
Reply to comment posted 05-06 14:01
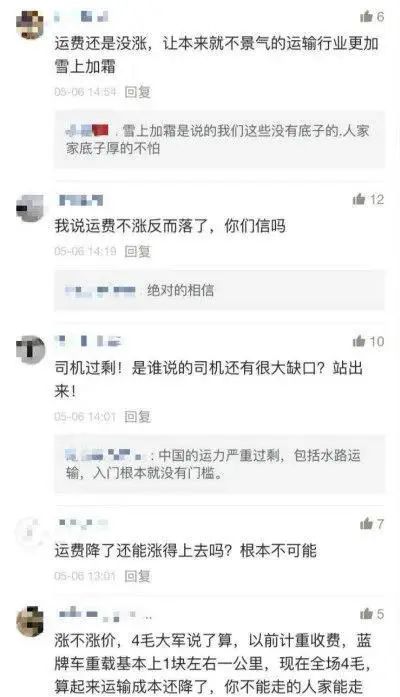pyautogui.click(x=137, y=417)
